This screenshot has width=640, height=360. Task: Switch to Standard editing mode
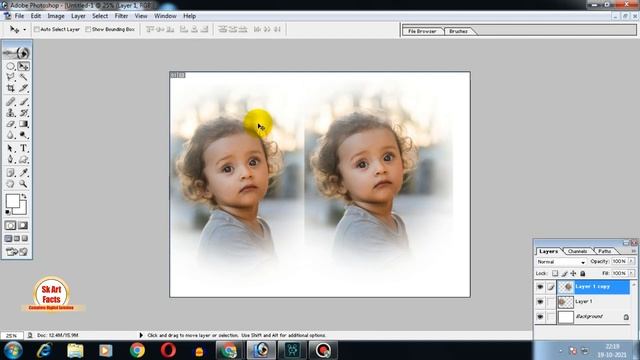(x=11, y=225)
